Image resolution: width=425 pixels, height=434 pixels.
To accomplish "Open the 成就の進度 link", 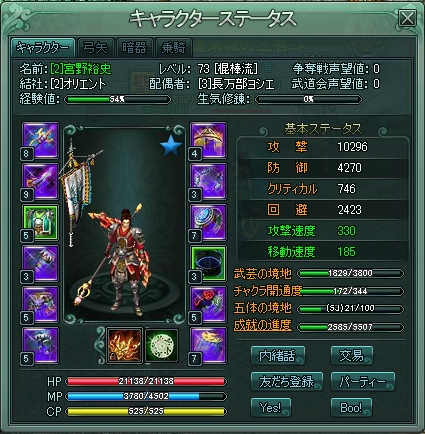I will tap(263, 325).
